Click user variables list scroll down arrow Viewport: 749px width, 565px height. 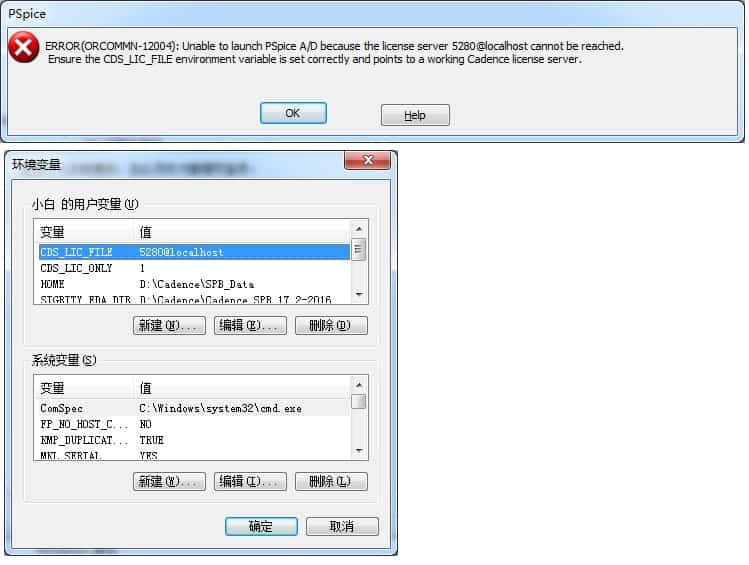click(x=359, y=295)
